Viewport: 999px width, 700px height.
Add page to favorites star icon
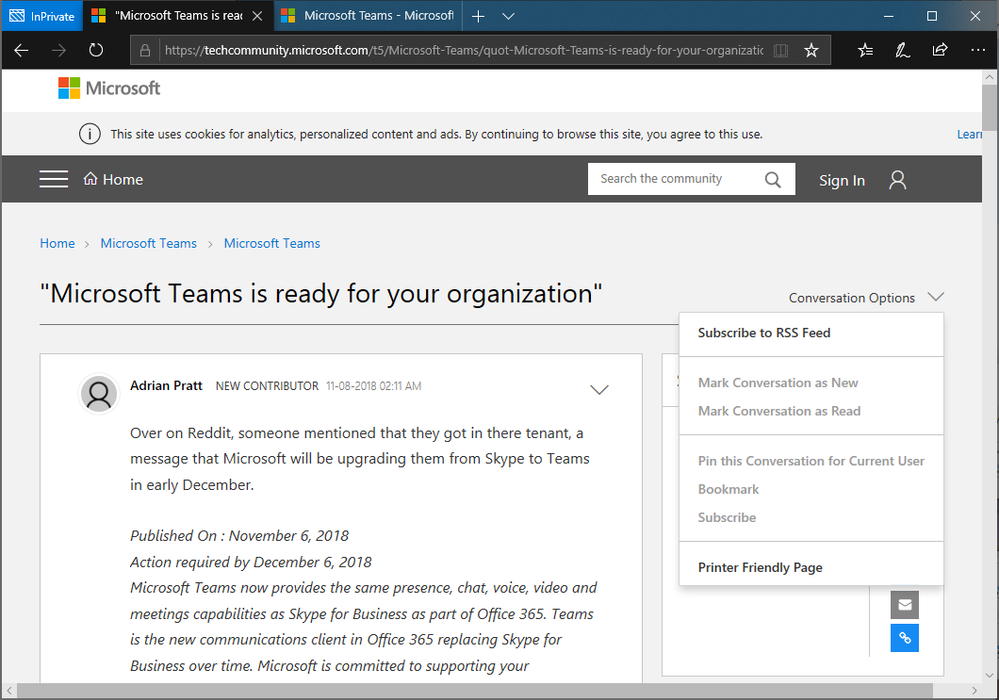[811, 50]
